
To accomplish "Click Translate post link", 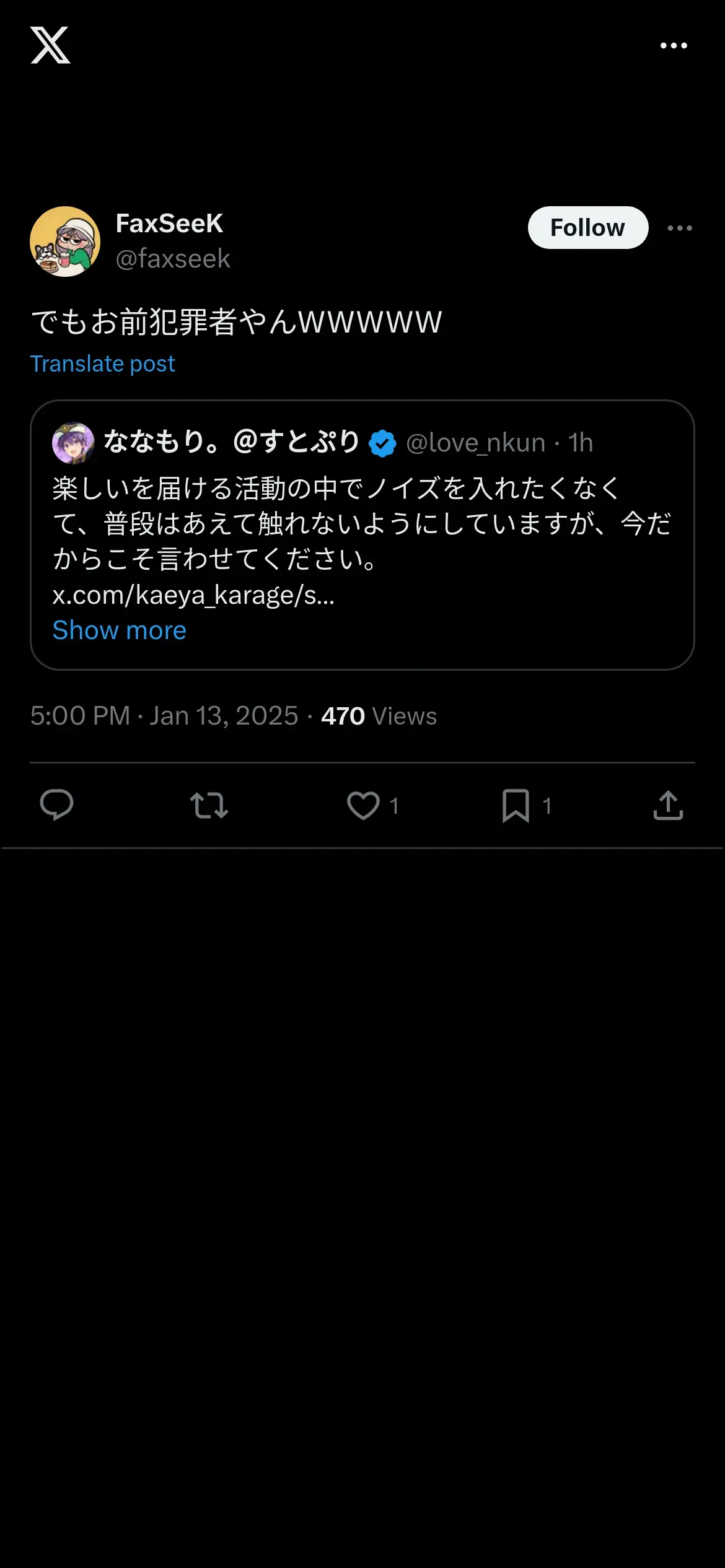I will click(x=103, y=364).
